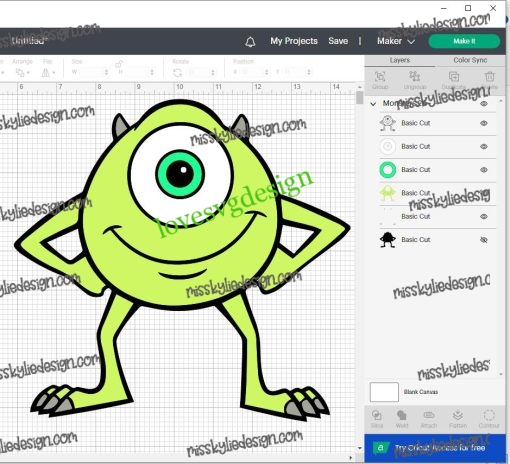Viewport: 510px width, 464px height.
Task: Click the Flatten tool
Action: click(x=458, y=419)
